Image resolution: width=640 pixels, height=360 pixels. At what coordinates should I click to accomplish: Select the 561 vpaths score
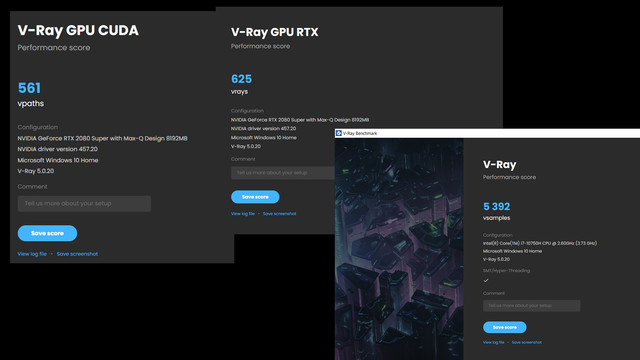point(29,88)
